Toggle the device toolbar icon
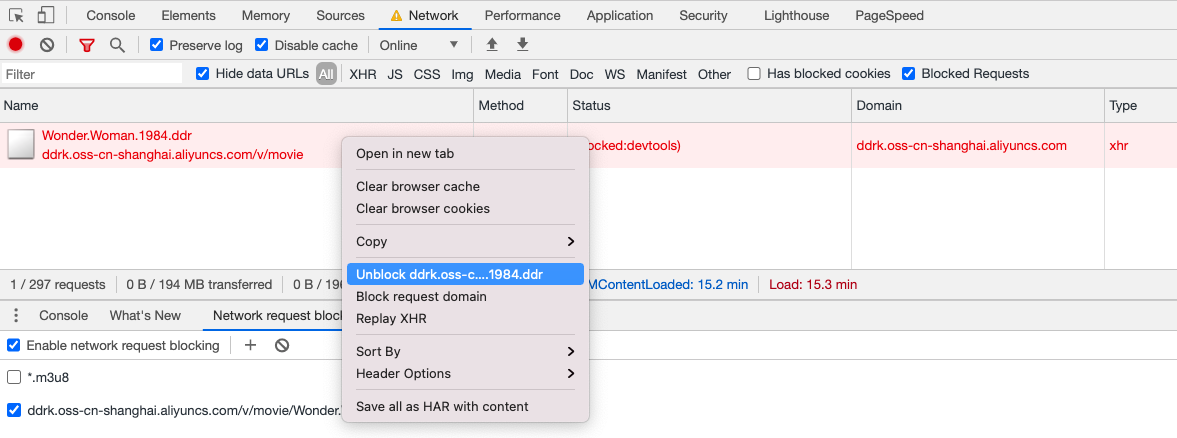 (46, 15)
